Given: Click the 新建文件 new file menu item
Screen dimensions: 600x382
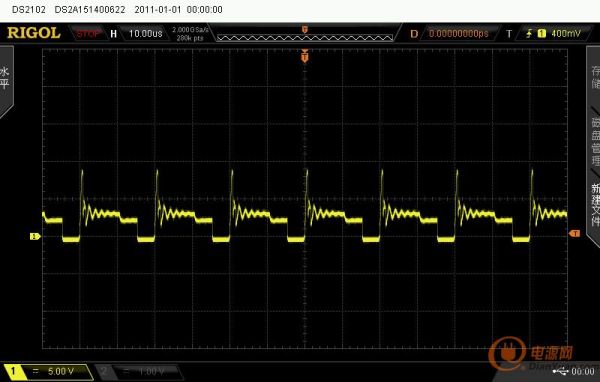Looking at the screenshot, I should [x=595, y=205].
